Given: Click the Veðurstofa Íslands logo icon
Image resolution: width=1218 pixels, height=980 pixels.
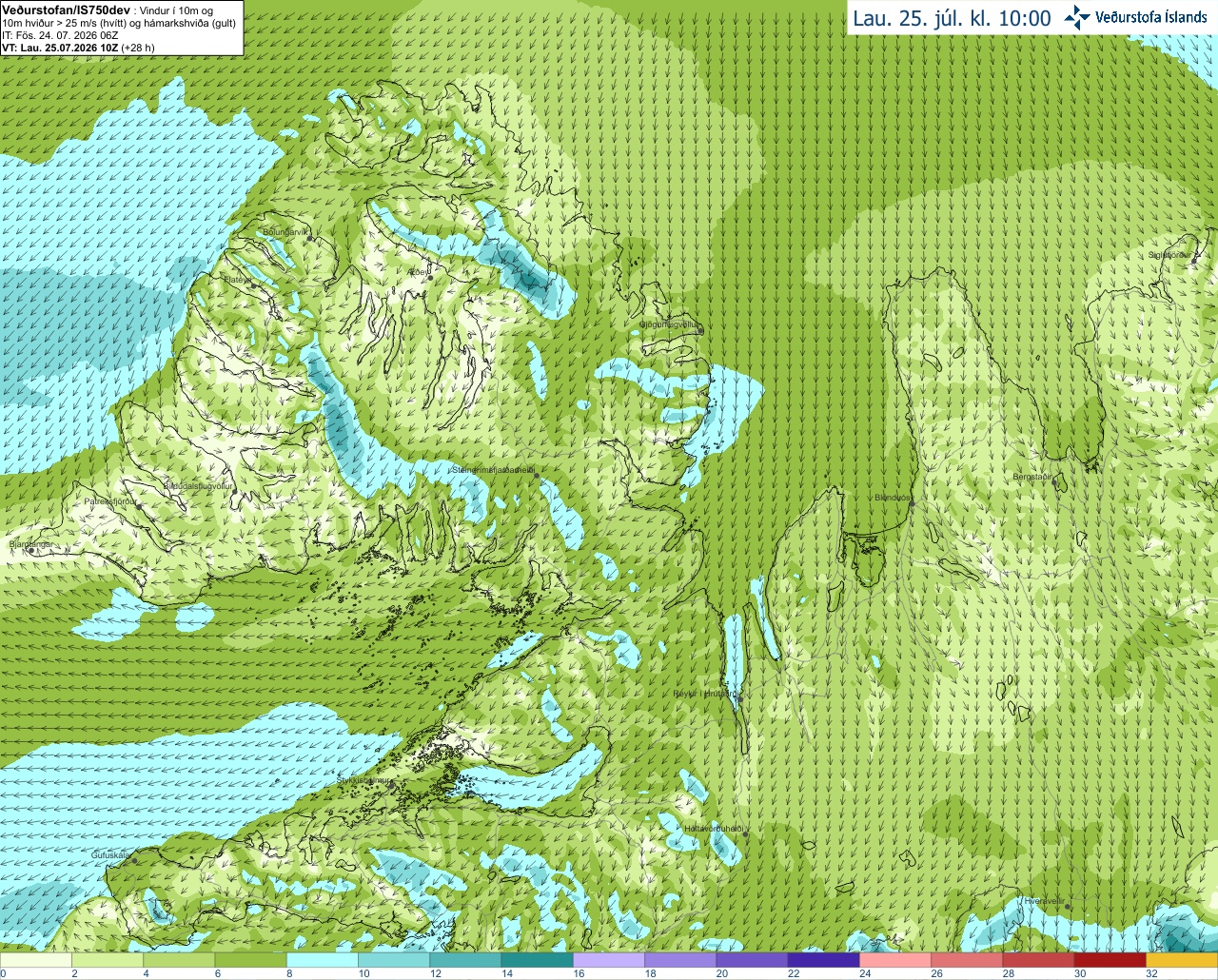Looking at the screenshot, I should click(x=1077, y=17).
